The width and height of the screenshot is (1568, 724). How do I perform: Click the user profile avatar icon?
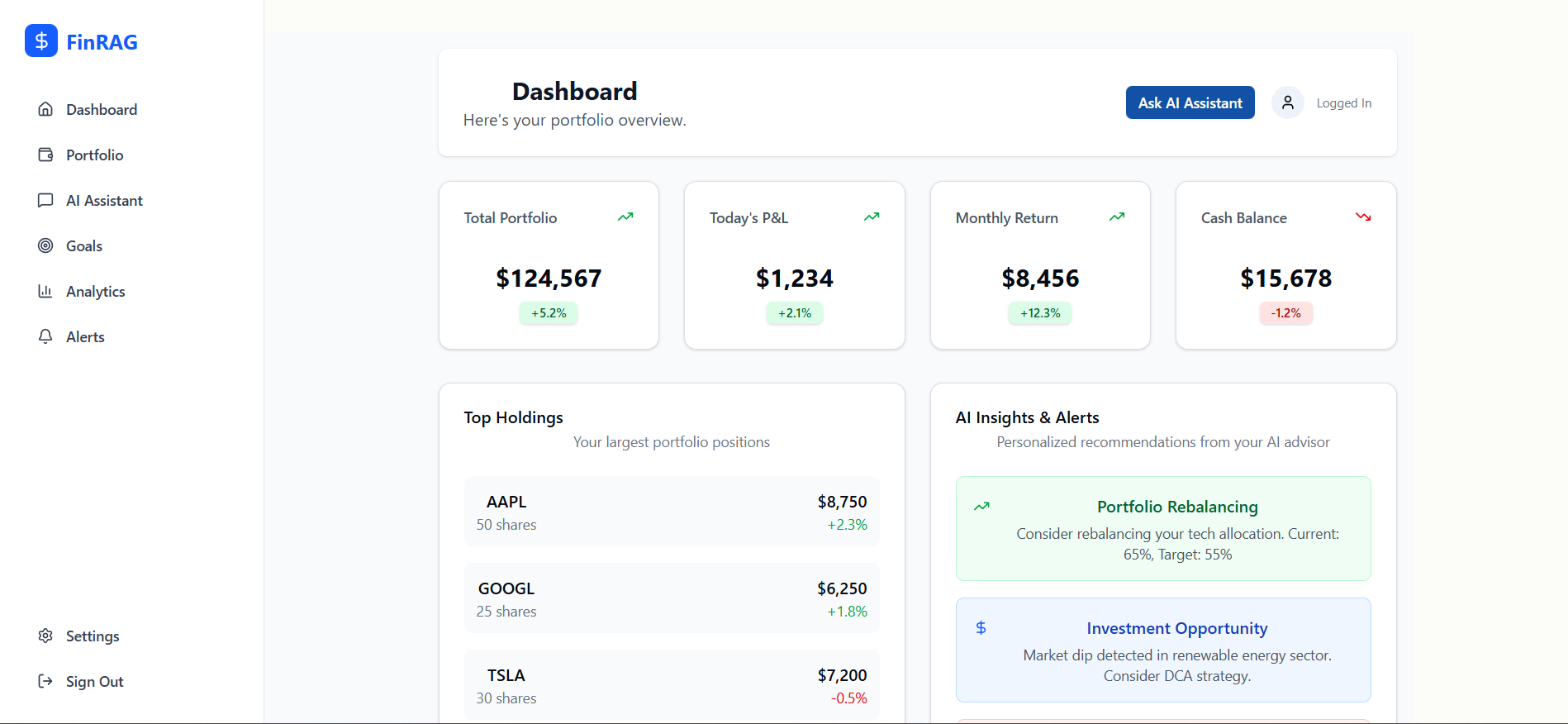tap(1287, 102)
